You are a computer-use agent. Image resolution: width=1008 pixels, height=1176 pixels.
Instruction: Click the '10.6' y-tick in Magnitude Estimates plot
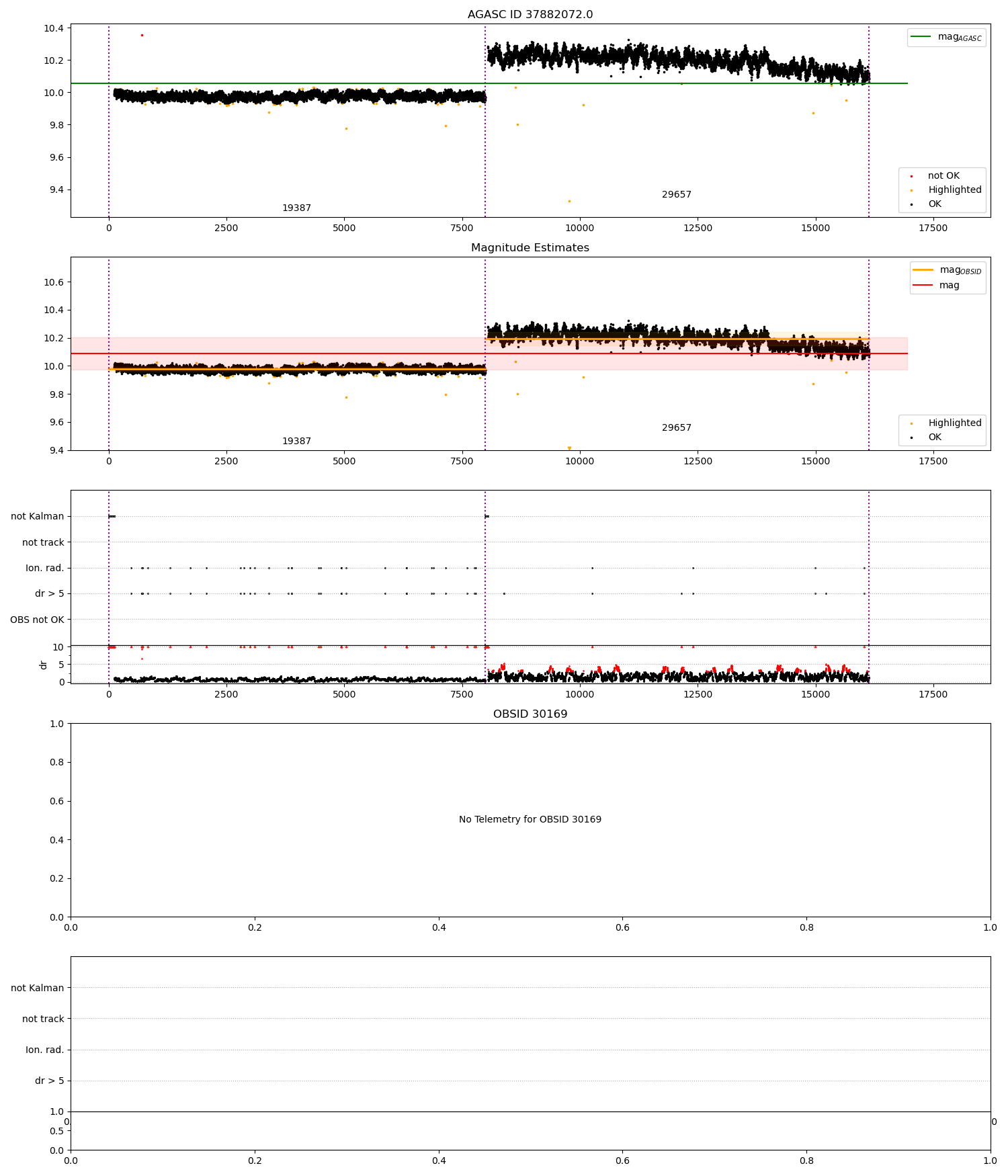pos(54,282)
